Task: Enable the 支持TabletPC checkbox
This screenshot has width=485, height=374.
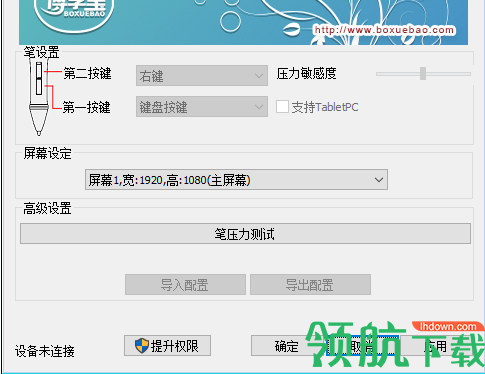Action: coord(282,107)
